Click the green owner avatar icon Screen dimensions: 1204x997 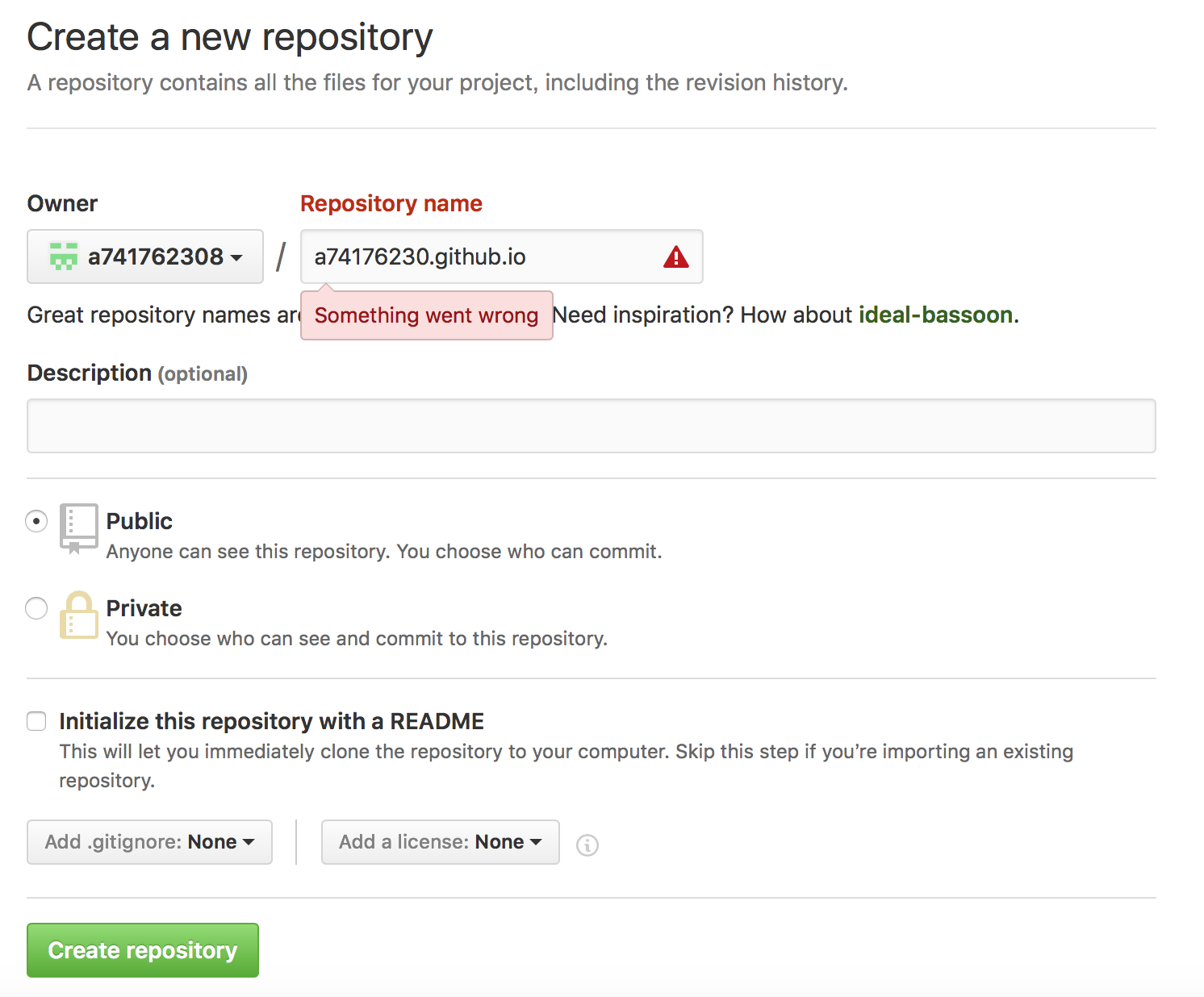point(64,257)
